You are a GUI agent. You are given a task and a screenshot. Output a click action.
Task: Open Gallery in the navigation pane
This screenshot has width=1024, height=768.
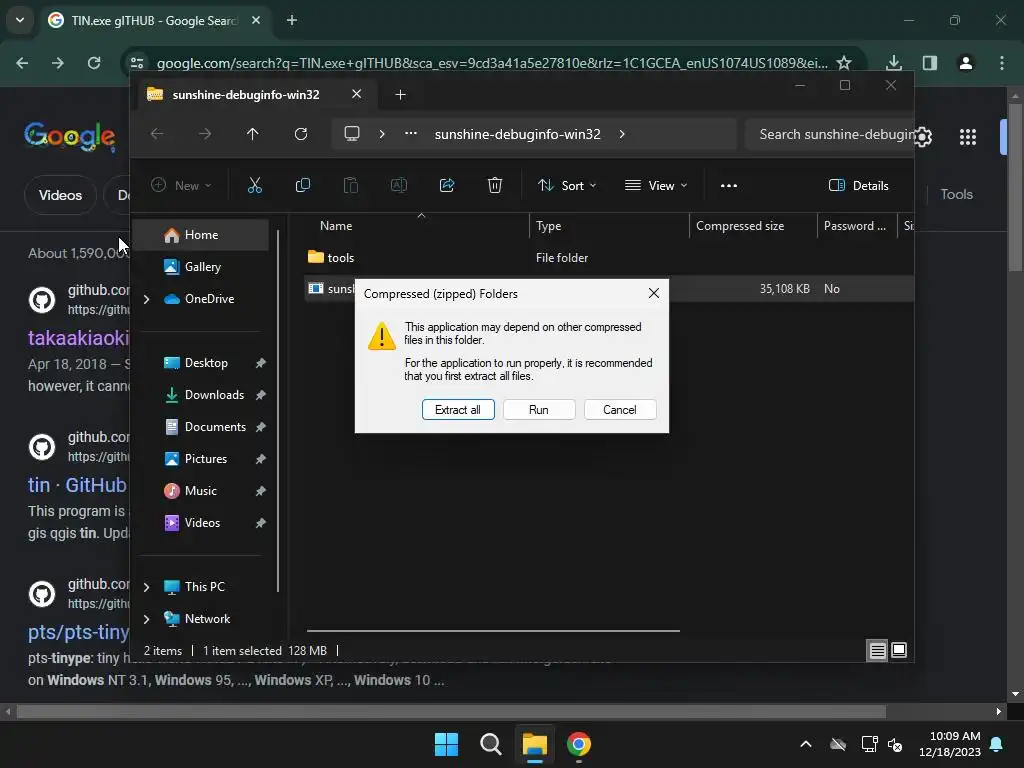(x=202, y=266)
